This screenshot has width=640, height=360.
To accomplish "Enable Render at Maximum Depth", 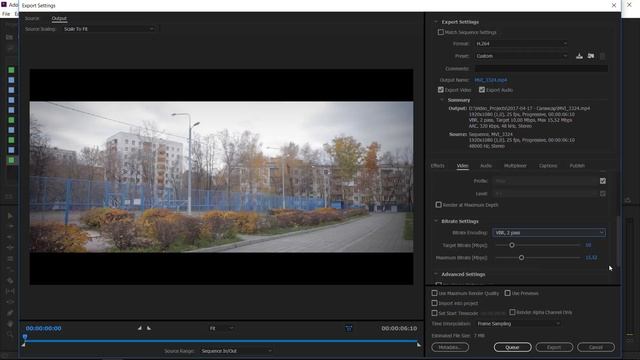I will click(x=439, y=204).
